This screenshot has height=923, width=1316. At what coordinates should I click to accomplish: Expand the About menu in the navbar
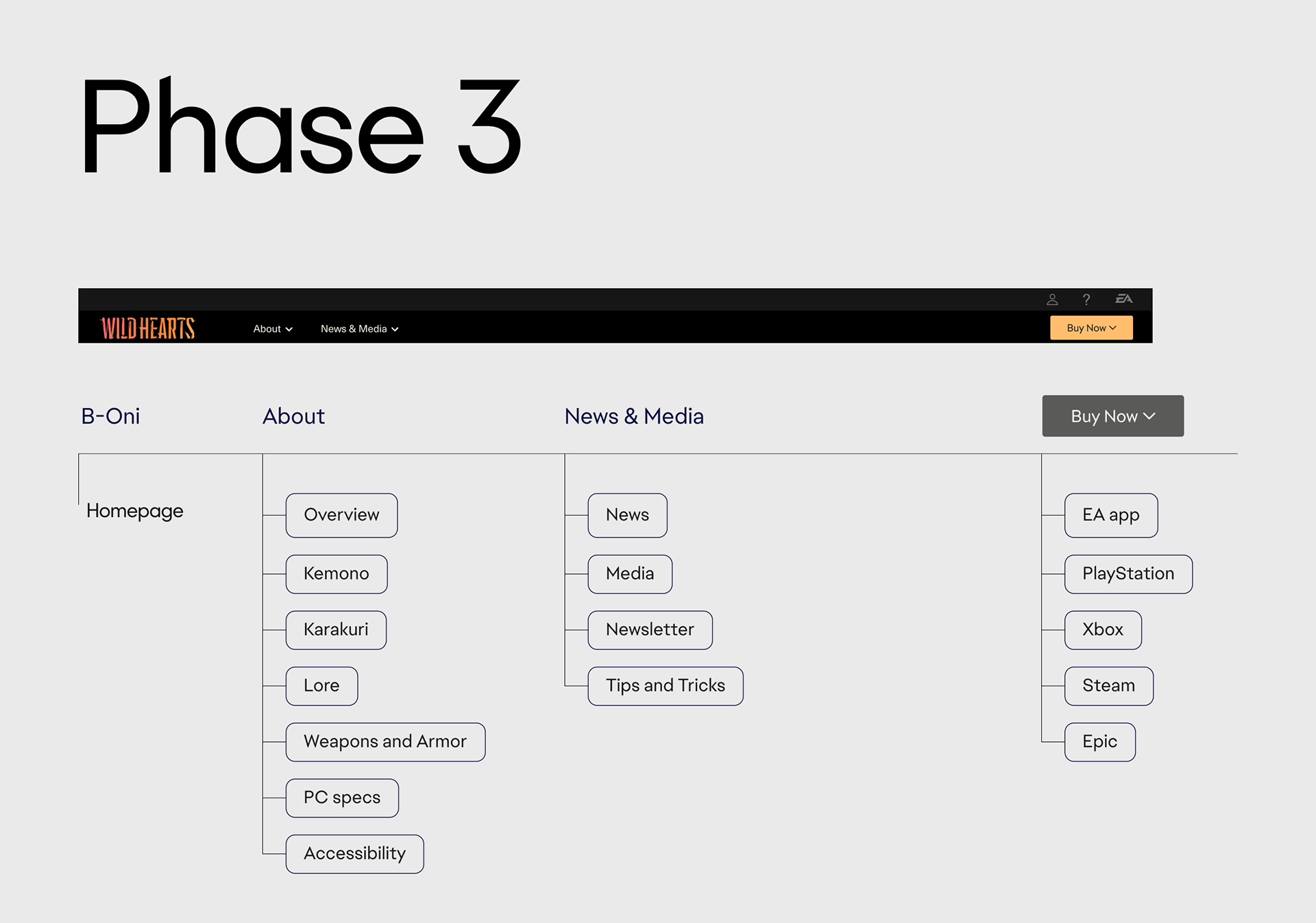click(273, 329)
